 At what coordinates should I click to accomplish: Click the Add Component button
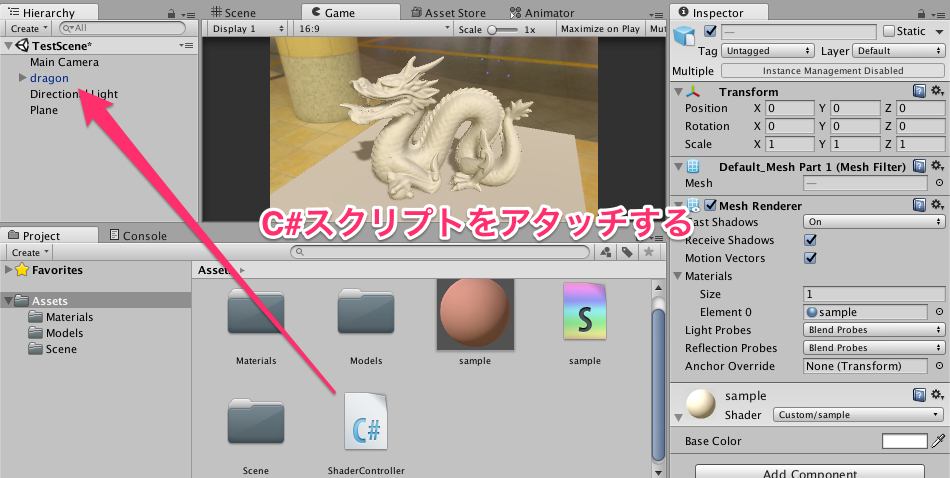coord(809,472)
